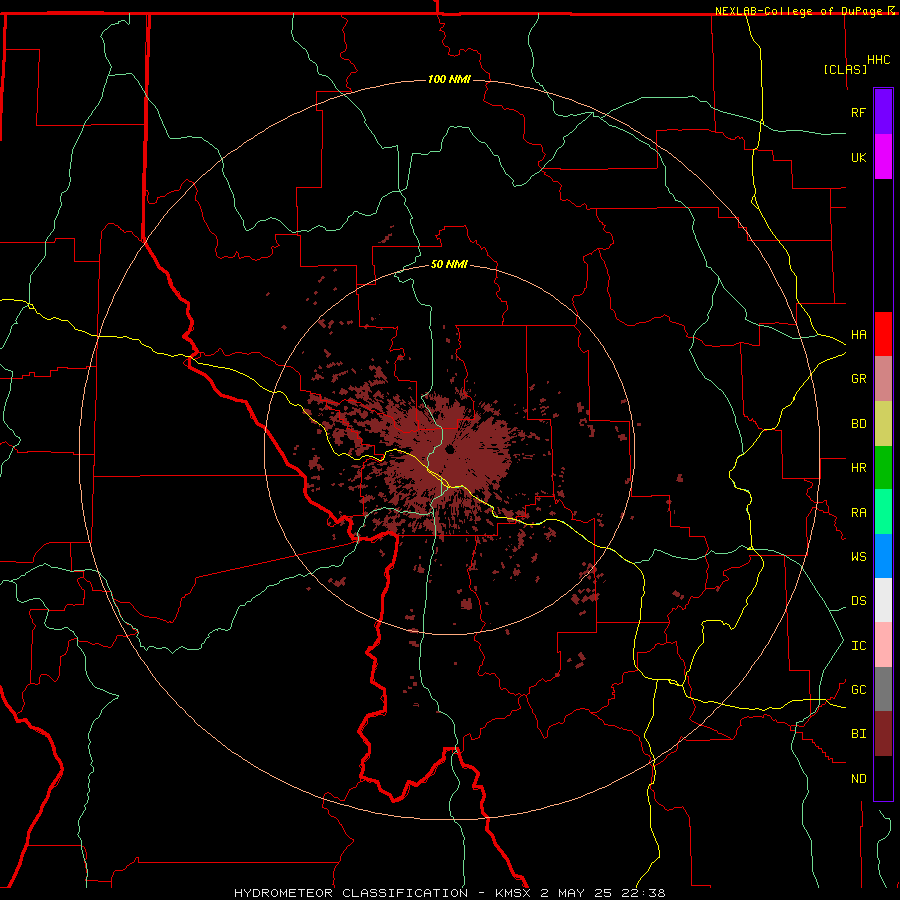The height and width of the screenshot is (900, 900).
Task: Pick the RA mint-green legend swatch
Action: pos(883,511)
